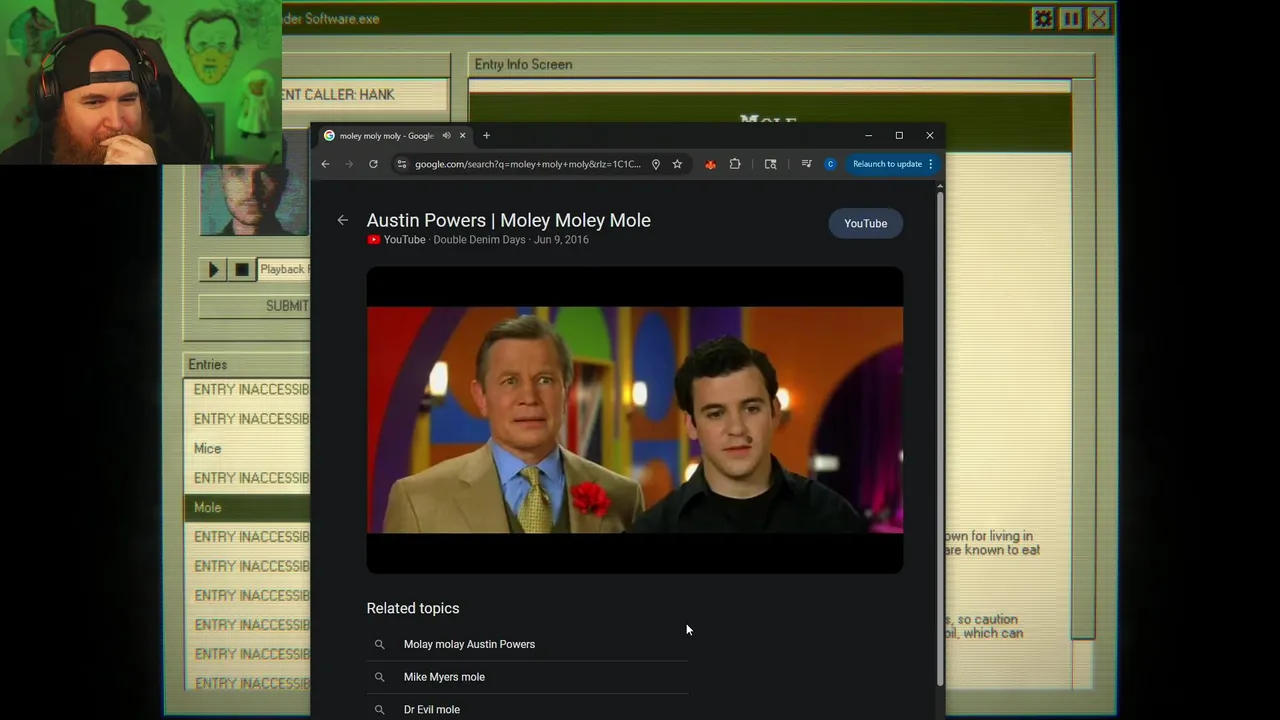The width and height of the screenshot is (1280, 720).
Task: Click the back arrow beside video title
Action: pos(343,220)
